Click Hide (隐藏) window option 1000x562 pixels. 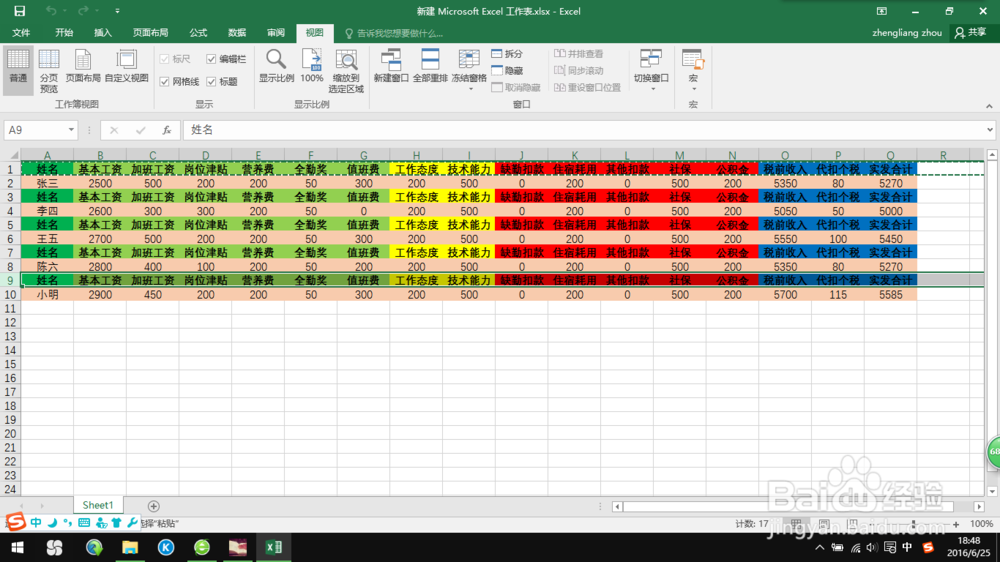coord(508,71)
